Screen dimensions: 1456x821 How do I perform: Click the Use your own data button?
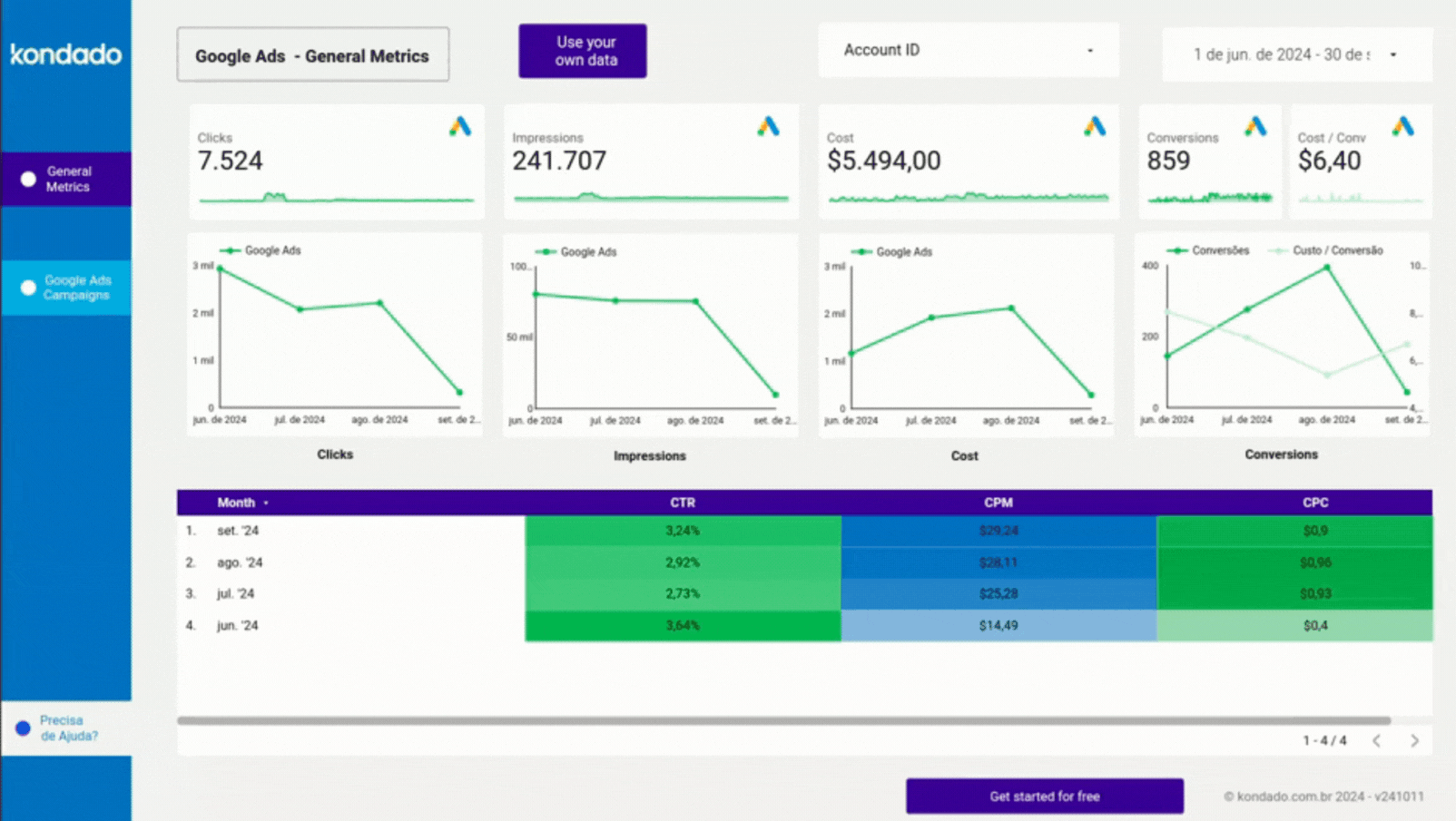[583, 52]
